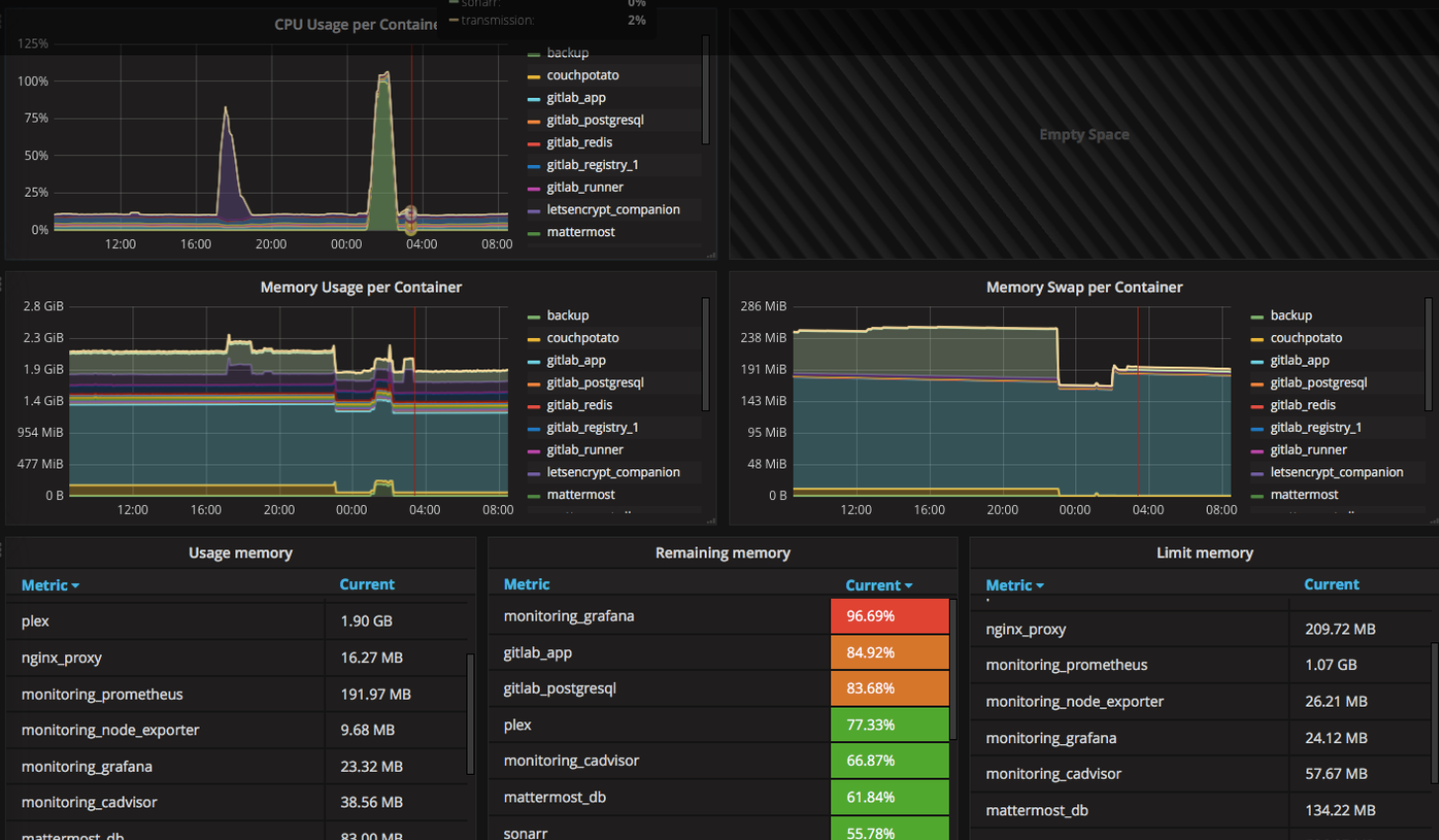The width and height of the screenshot is (1439, 840).
Task: Click the 1.90 GB value in Usage memory
Action: 367,621
